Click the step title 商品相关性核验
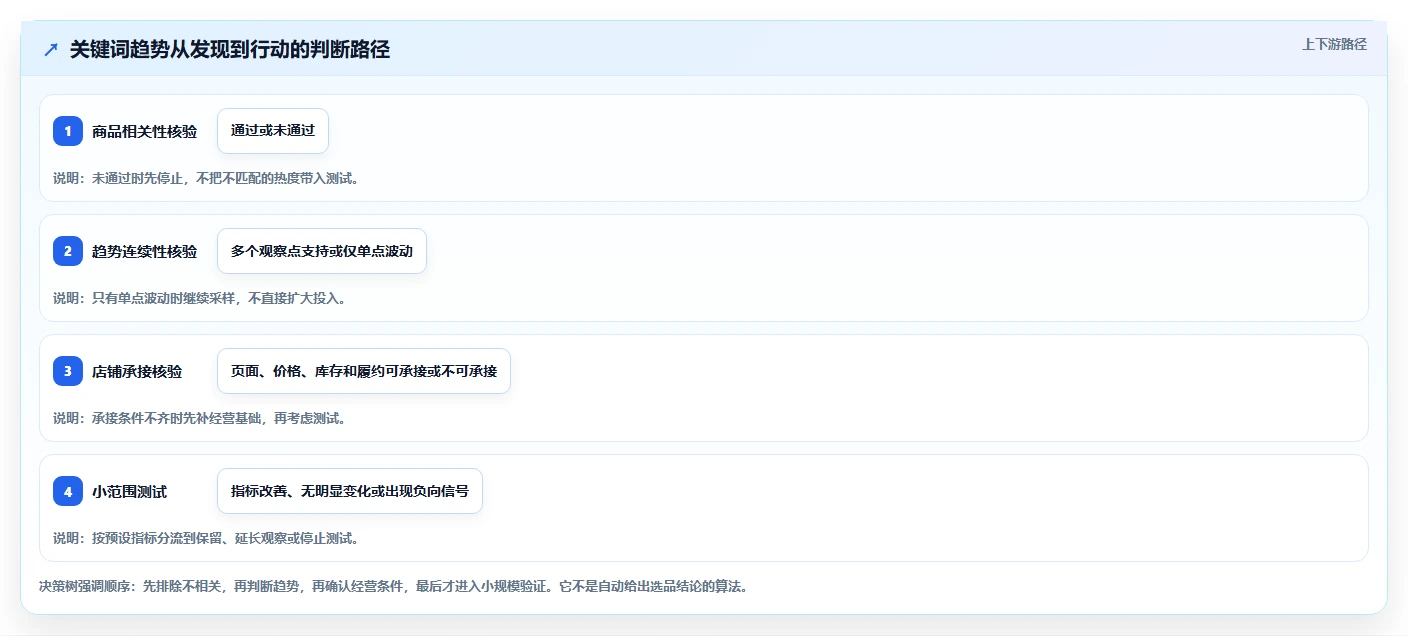Screen dimensions: 1408x636 tap(145, 131)
